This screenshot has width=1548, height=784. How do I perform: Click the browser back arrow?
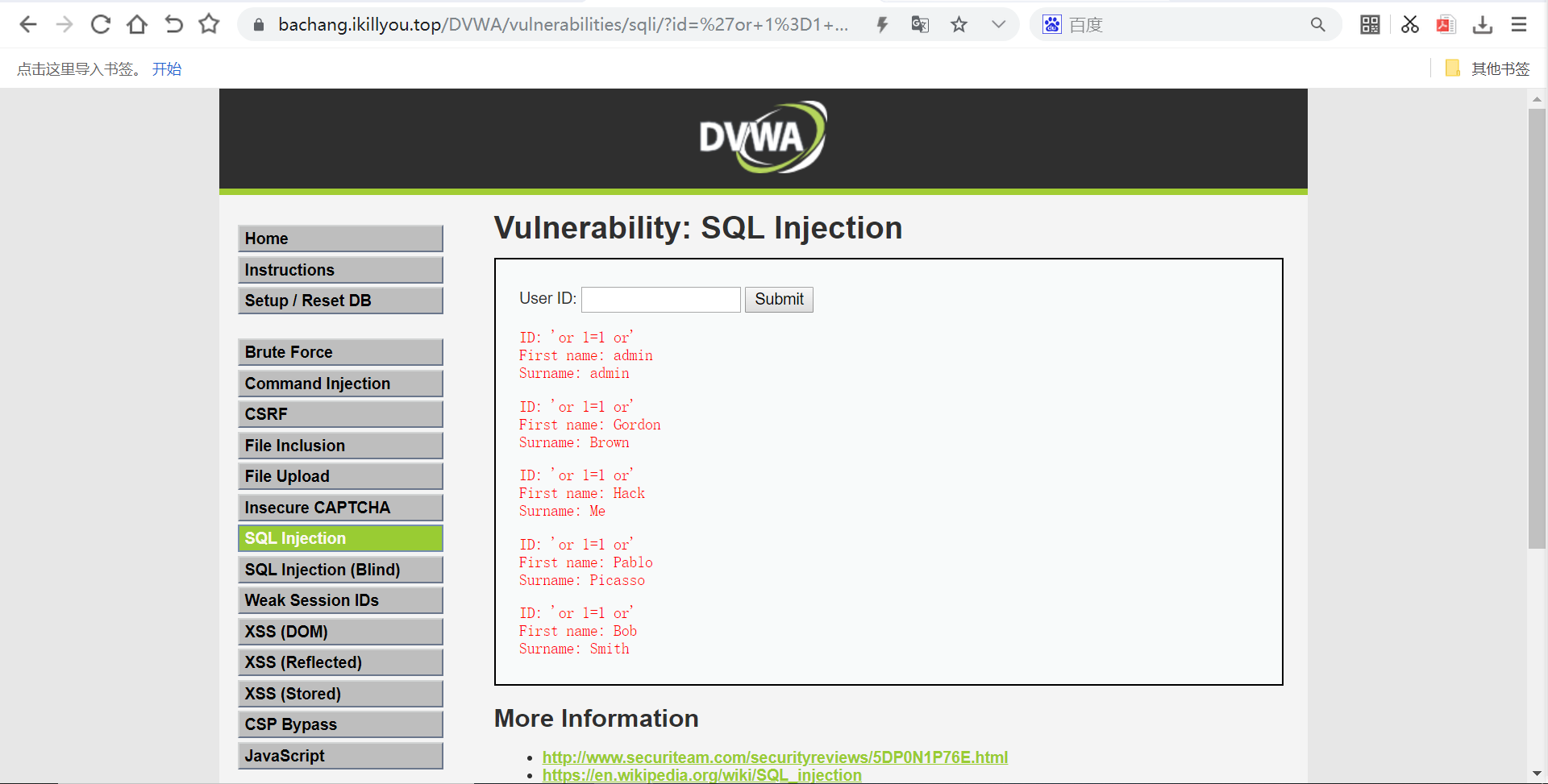(x=28, y=24)
